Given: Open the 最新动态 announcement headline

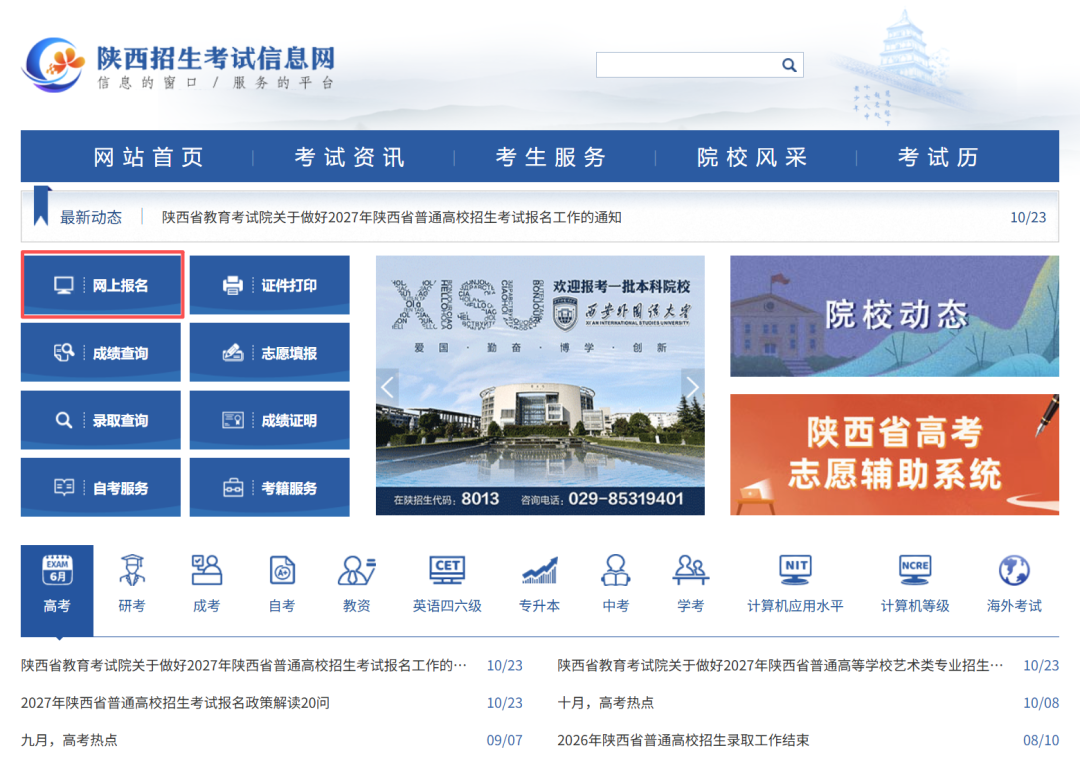Looking at the screenshot, I should point(391,218).
